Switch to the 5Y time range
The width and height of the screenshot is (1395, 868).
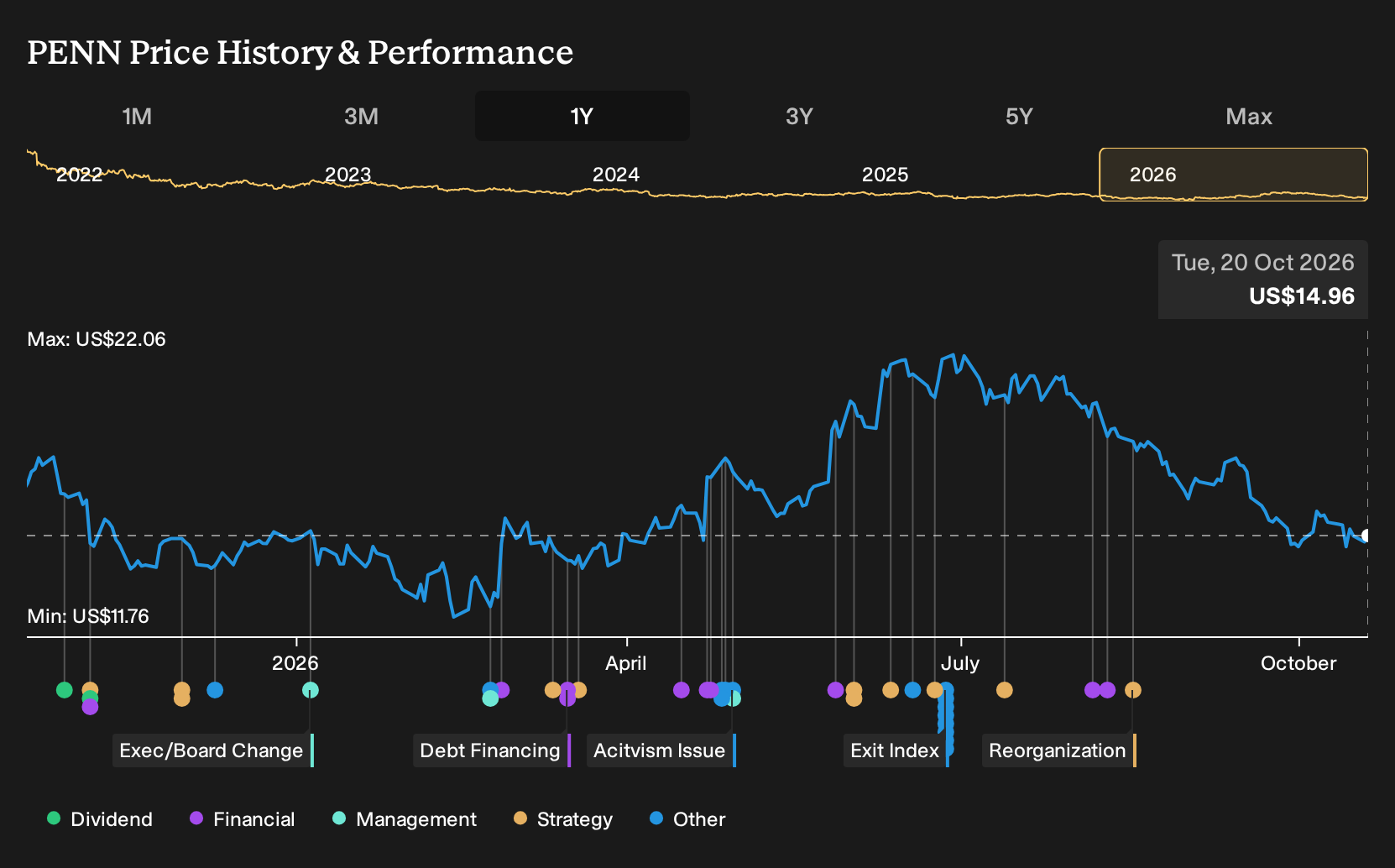click(x=1019, y=116)
